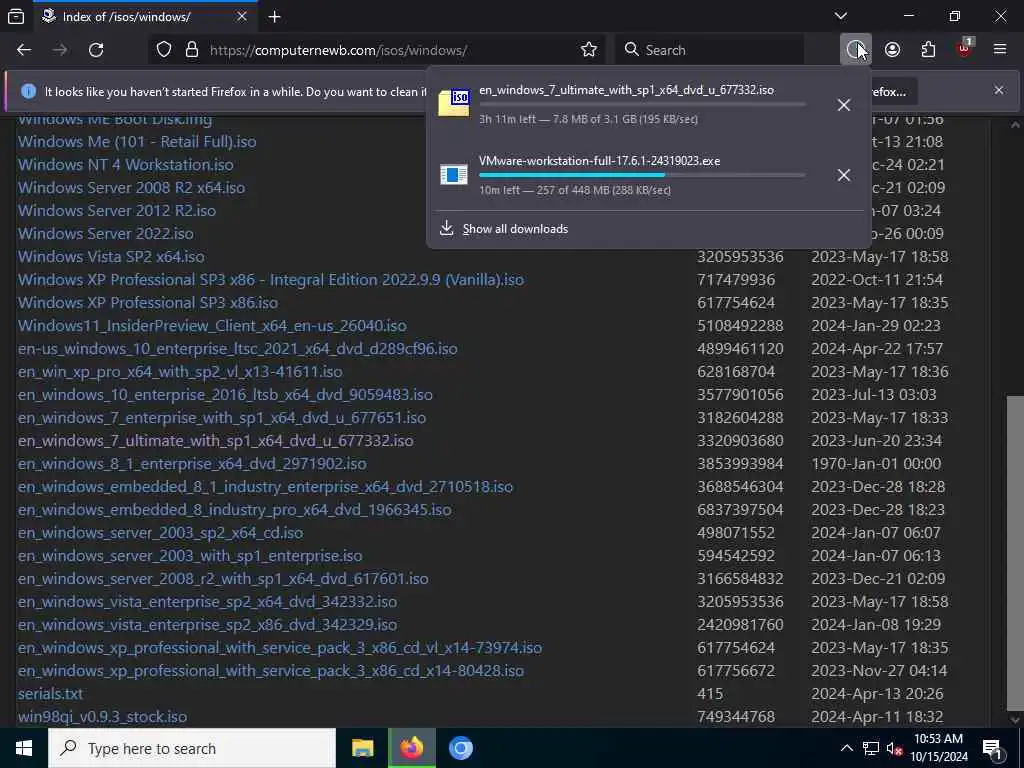Click Show all downloads
1024x768 pixels.
click(x=515, y=229)
